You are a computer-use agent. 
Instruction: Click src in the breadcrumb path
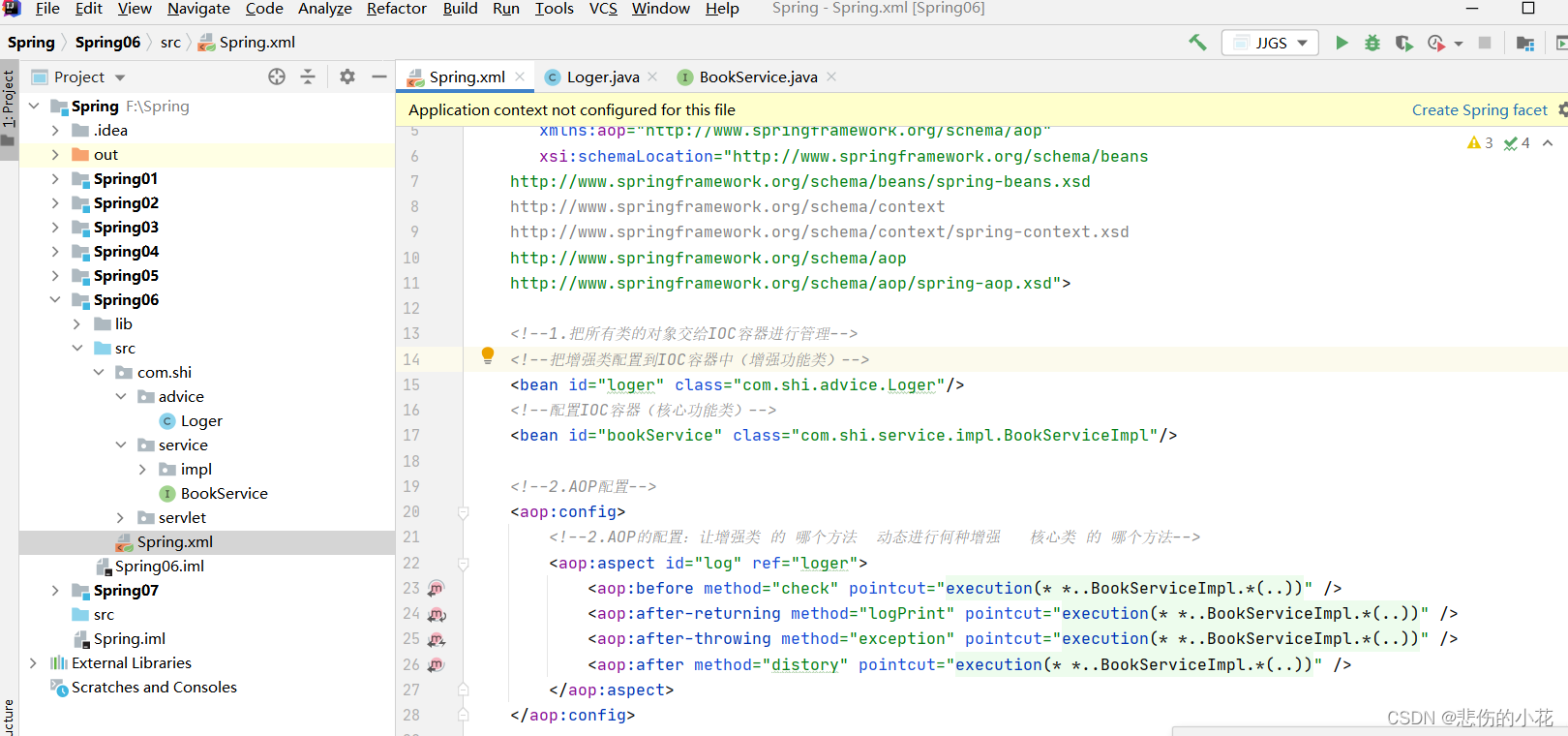click(170, 43)
